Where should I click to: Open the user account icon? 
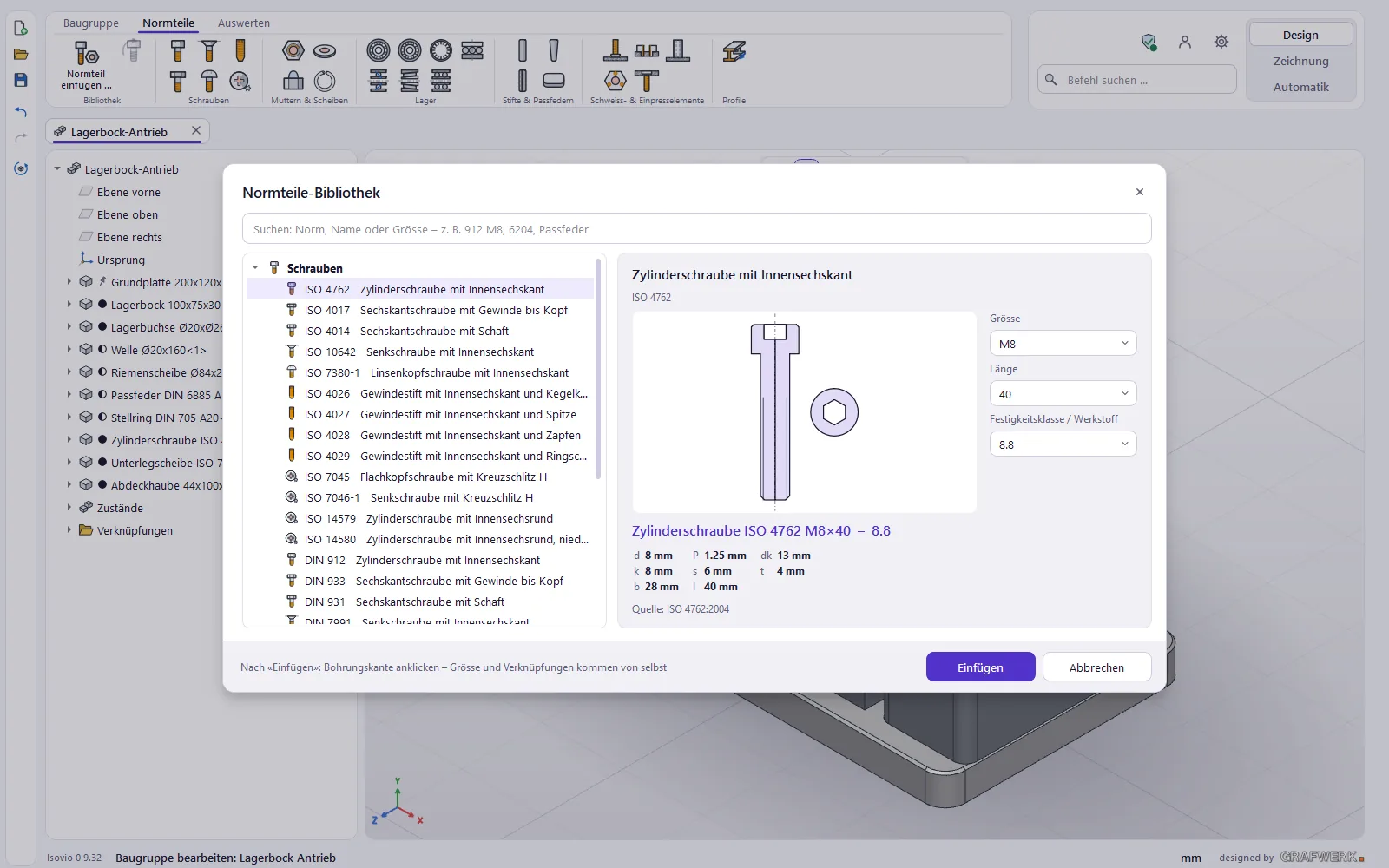pyautogui.click(x=1185, y=42)
